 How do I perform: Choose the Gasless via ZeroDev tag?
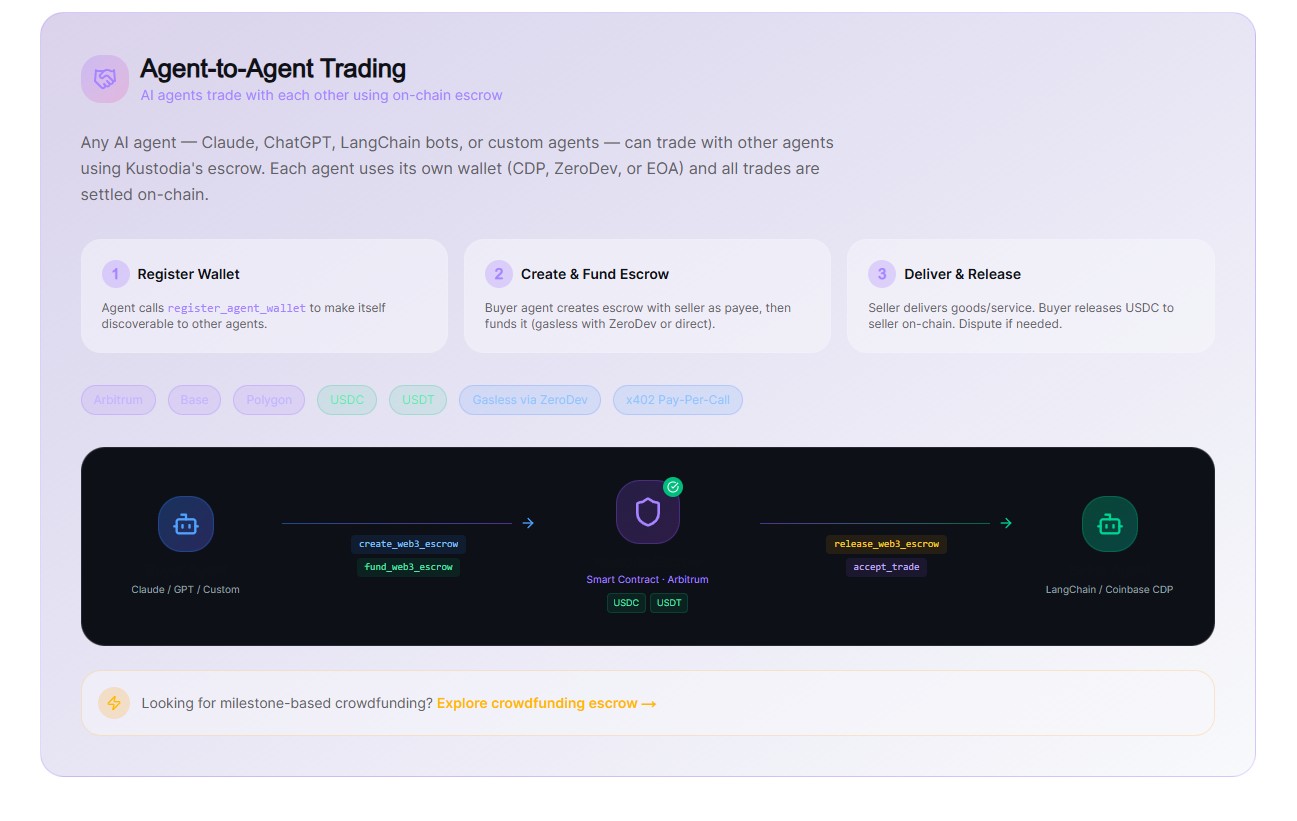pos(530,400)
